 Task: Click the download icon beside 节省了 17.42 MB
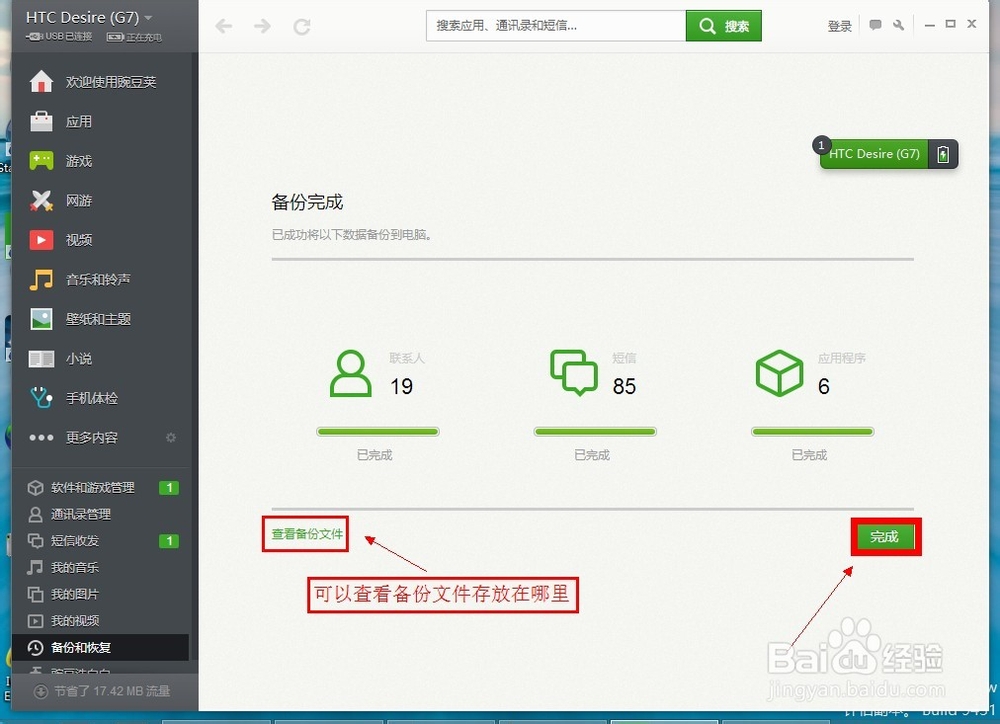click(41, 691)
